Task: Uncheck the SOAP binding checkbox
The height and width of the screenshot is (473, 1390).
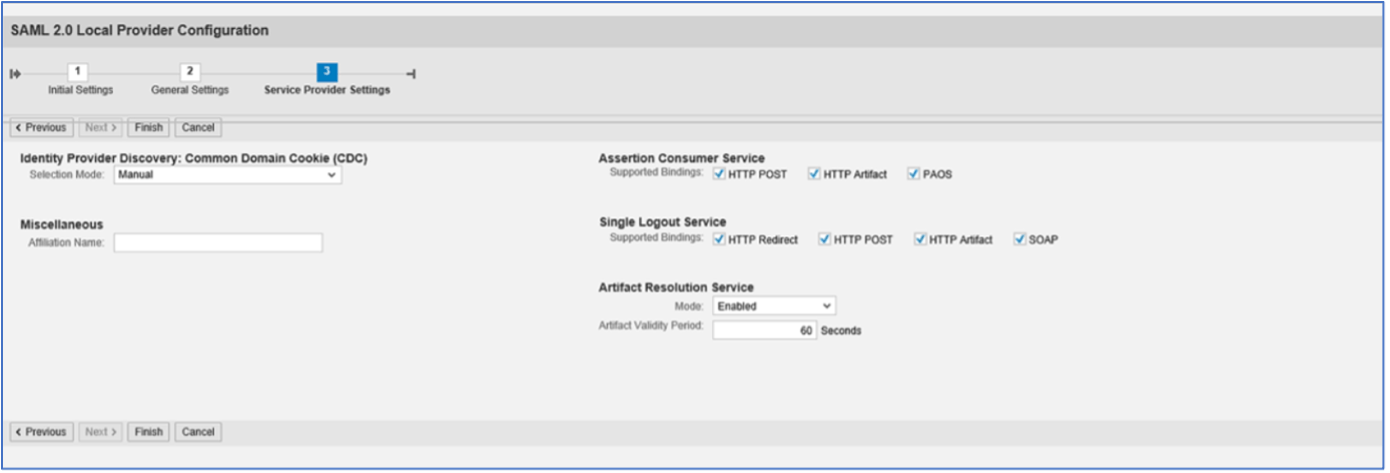Action: pos(1020,240)
